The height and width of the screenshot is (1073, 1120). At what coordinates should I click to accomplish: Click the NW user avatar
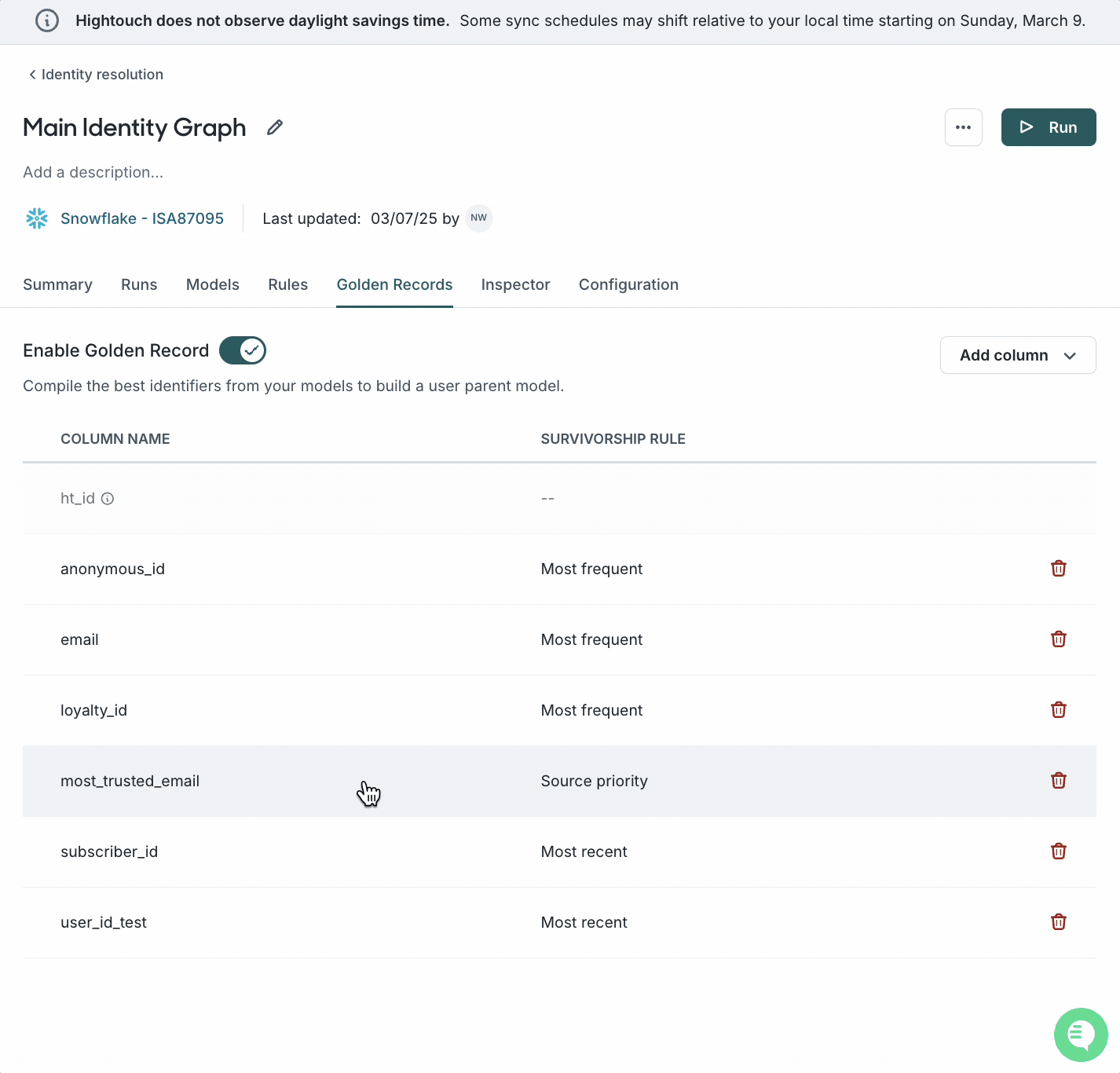[478, 218]
